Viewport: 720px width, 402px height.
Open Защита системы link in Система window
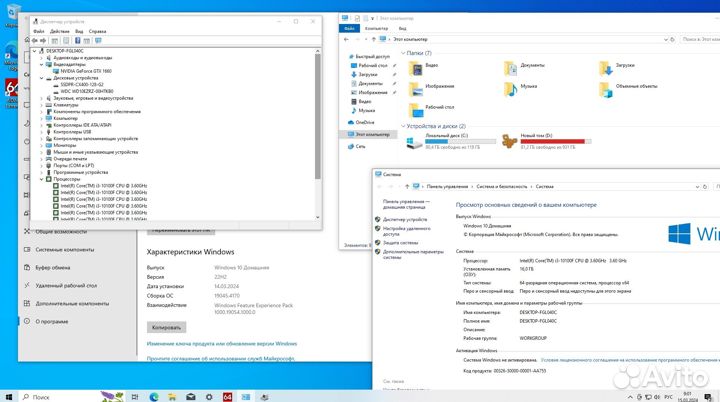click(400, 243)
